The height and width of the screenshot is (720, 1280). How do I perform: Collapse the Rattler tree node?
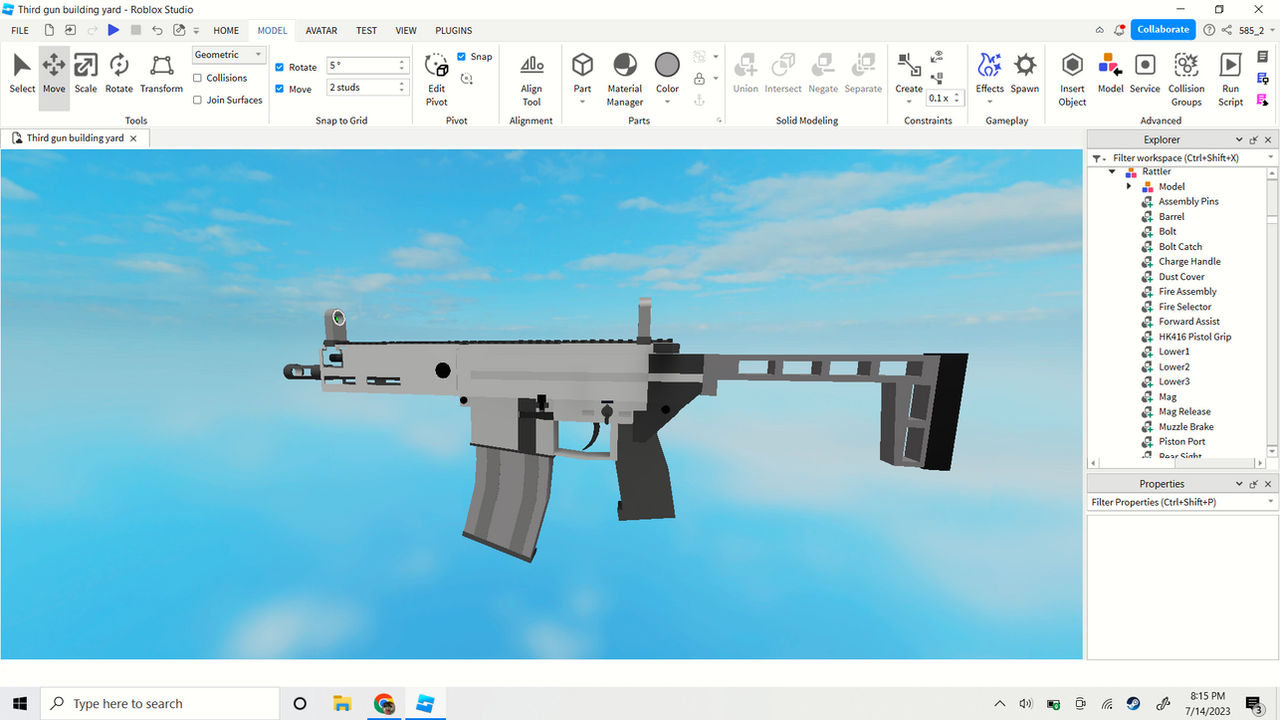coord(1112,172)
